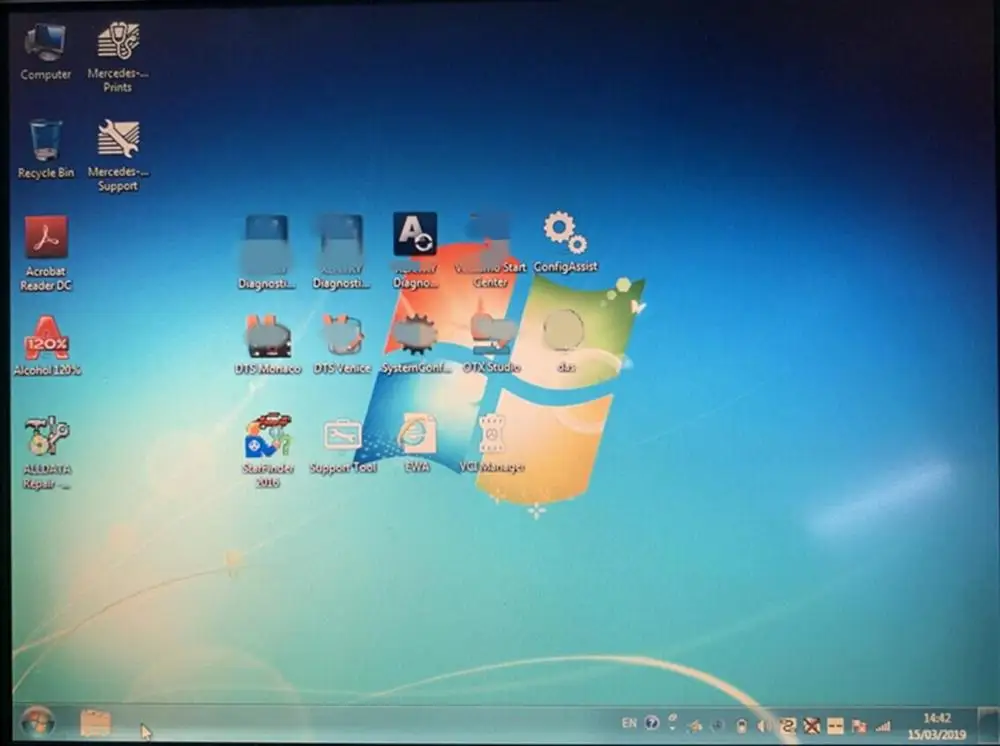Click the taskbar clock showing 14:42
This screenshot has width=1000, height=746.
pos(936,726)
